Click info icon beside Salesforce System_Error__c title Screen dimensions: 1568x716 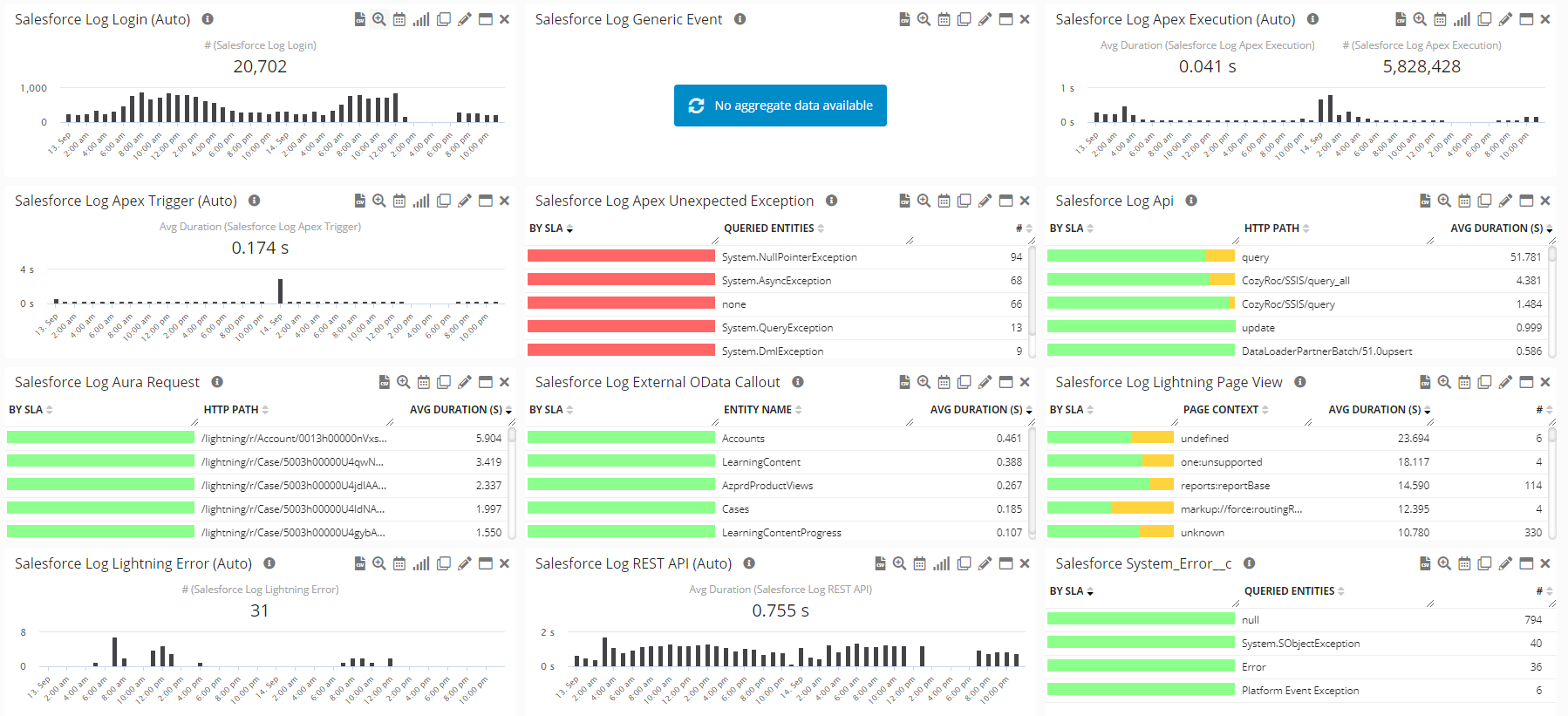[x=1249, y=563]
